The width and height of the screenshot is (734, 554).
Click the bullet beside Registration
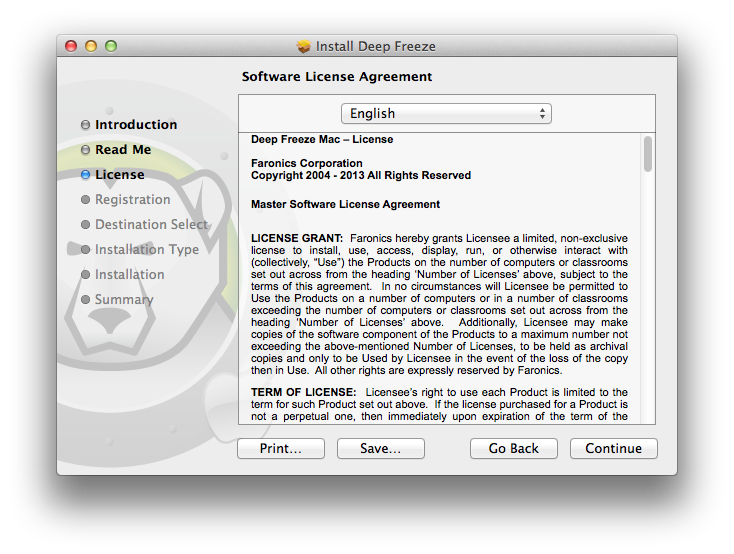(85, 199)
